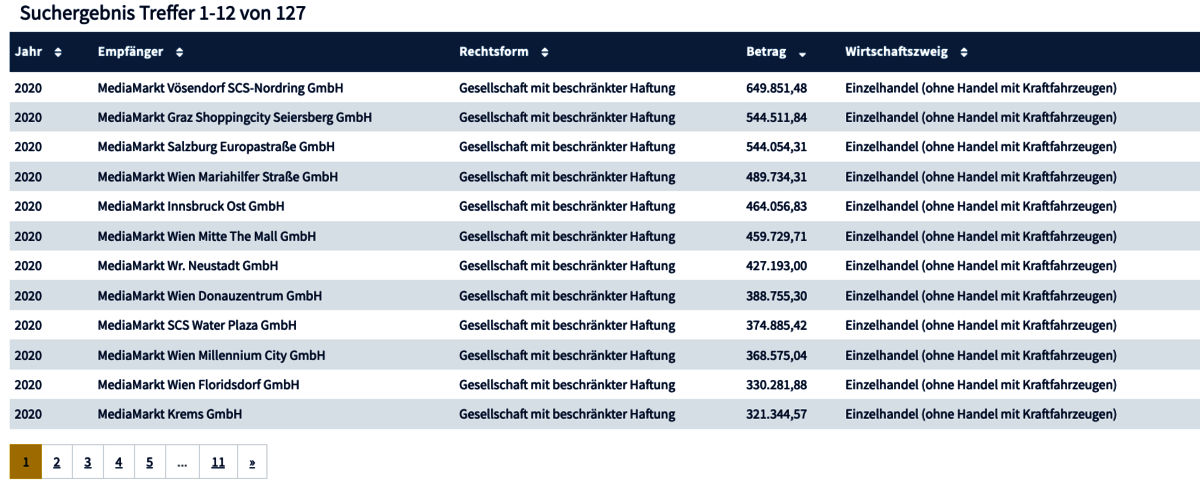Viewport: 1200px width, 494px height.
Task: Click the pagination ellipsis item
Action: (x=182, y=462)
